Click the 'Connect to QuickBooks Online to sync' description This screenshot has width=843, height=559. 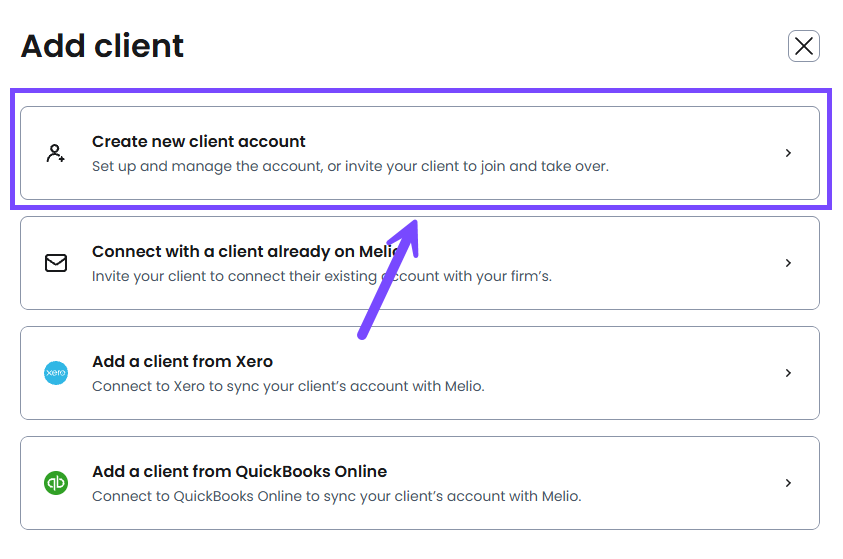point(336,496)
